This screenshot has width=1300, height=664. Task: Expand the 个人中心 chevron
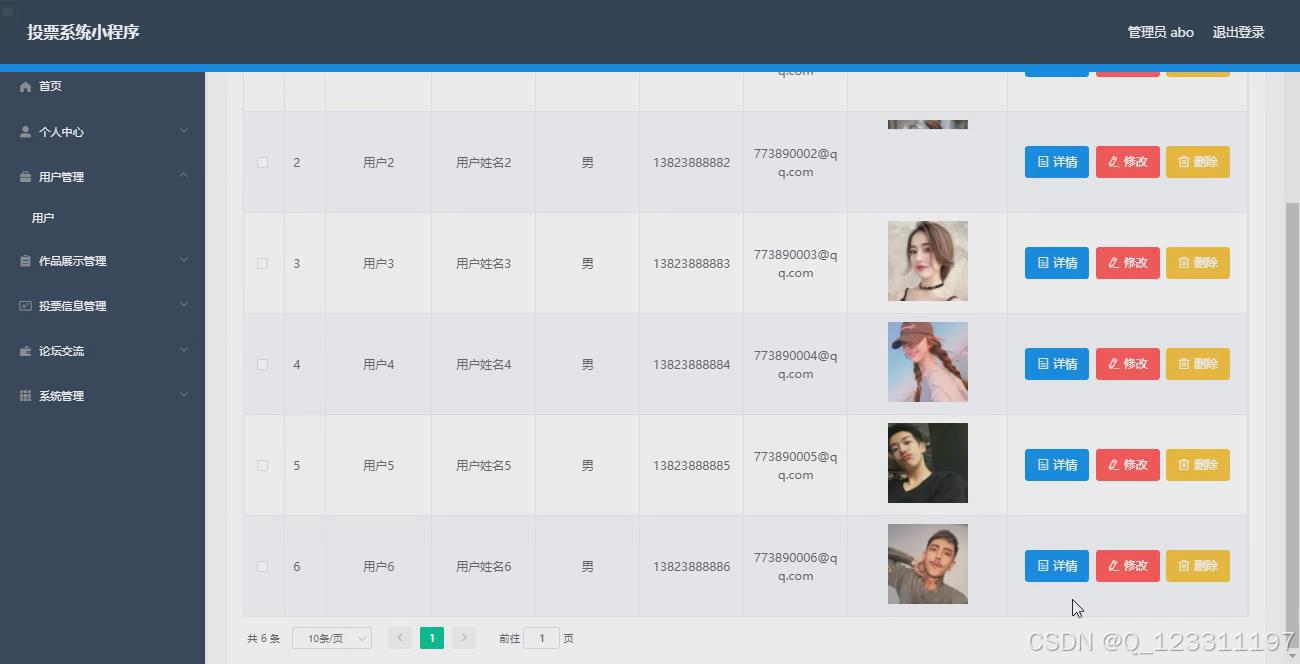184,131
